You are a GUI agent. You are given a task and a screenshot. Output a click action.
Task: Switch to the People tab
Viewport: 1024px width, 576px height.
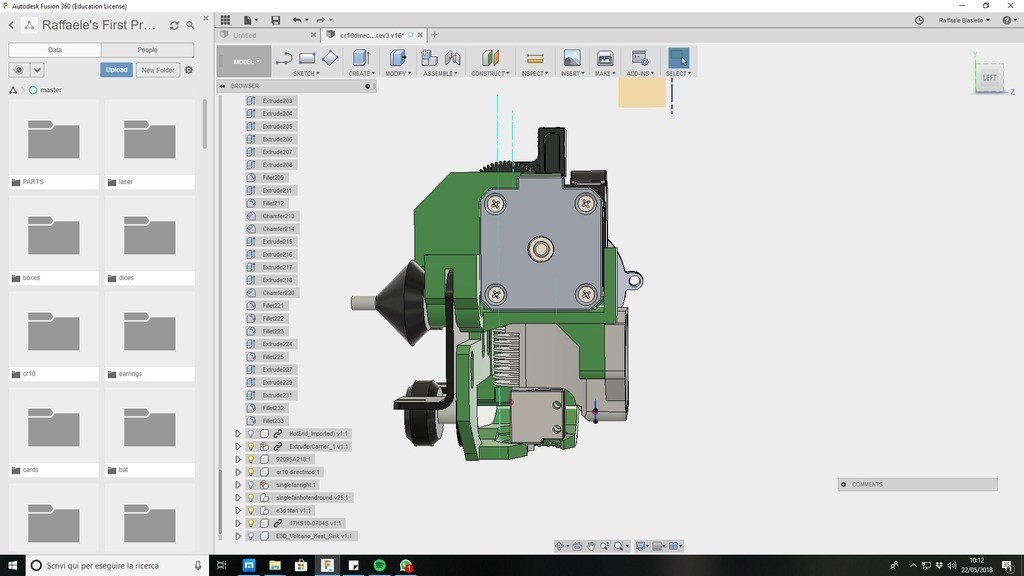click(x=148, y=50)
